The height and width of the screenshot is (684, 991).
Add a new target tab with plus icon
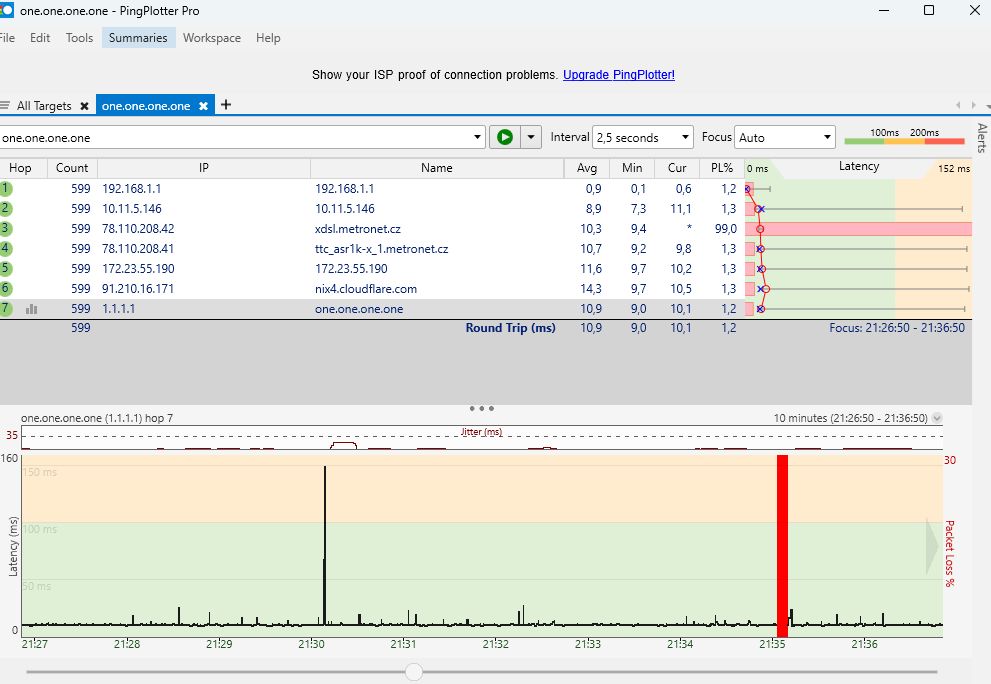point(226,105)
